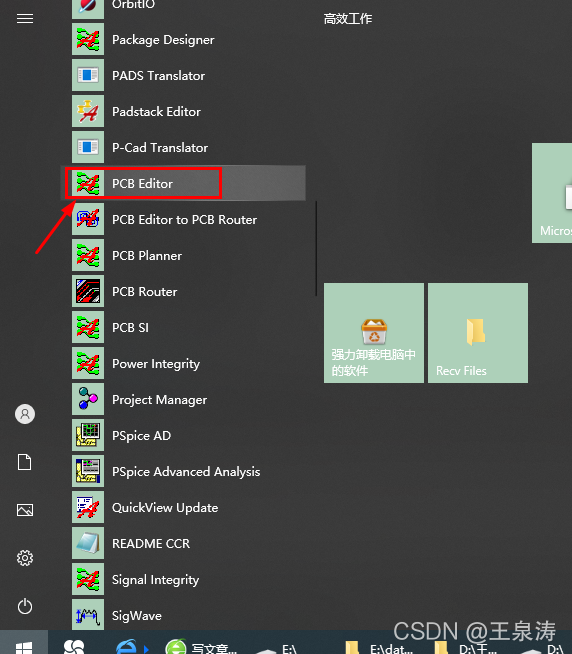Launch PCB Router via its icon
572x654 pixels.
click(88, 291)
